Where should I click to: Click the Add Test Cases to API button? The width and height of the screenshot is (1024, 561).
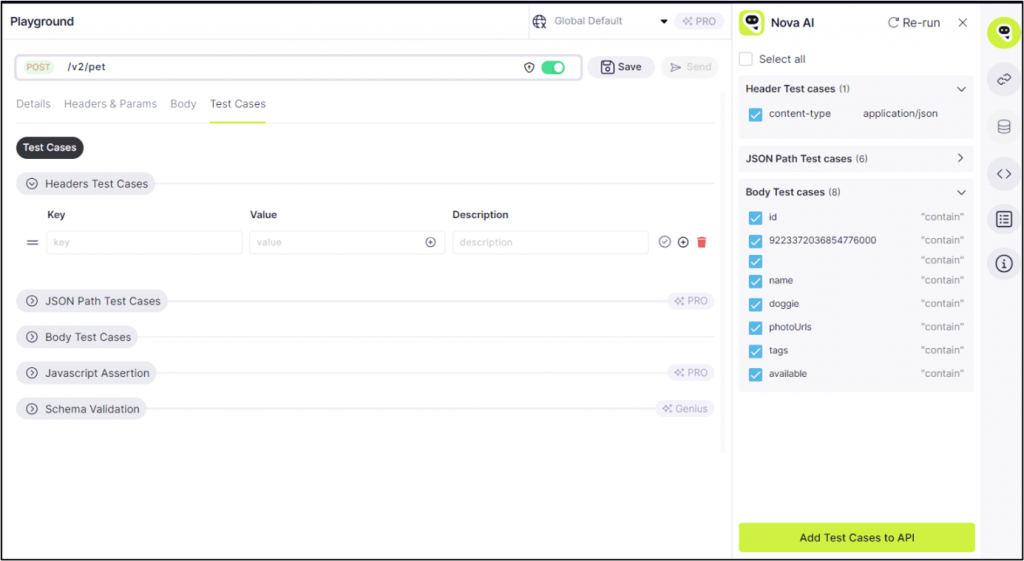(856, 537)
